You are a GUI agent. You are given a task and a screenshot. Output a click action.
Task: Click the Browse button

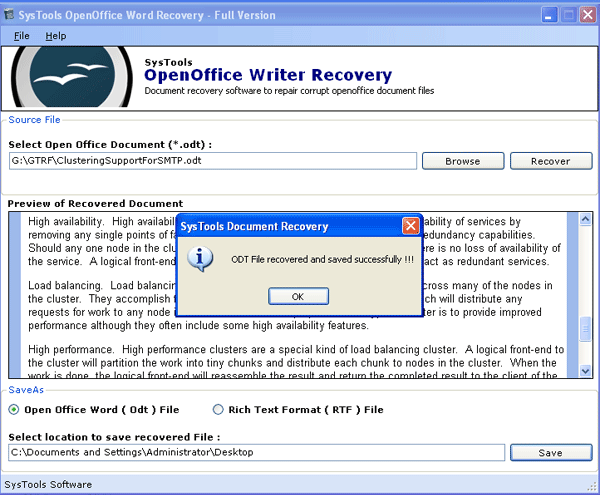(x=463, y=161)
